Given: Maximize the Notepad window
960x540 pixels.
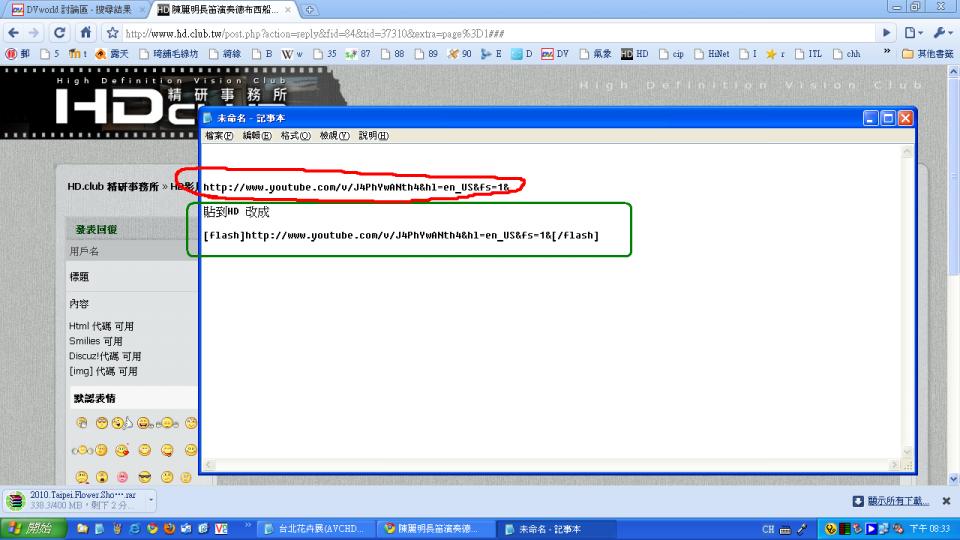Looking at the screenshot, I should click(888, 118).
